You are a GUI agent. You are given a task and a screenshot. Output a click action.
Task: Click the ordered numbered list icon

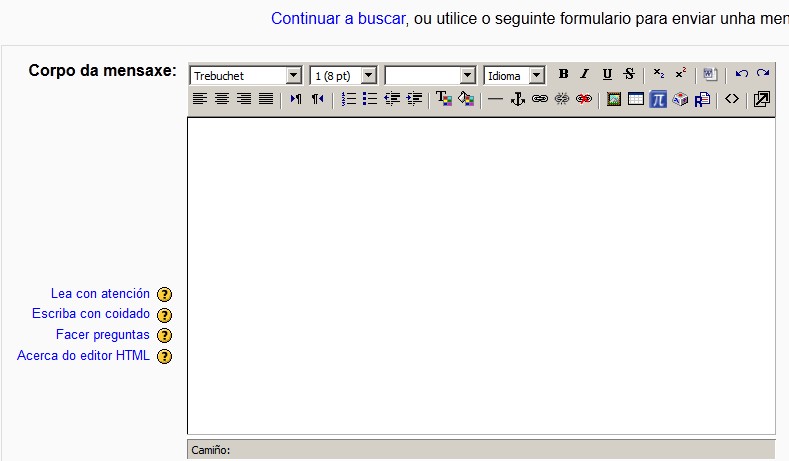click(349, 99)
